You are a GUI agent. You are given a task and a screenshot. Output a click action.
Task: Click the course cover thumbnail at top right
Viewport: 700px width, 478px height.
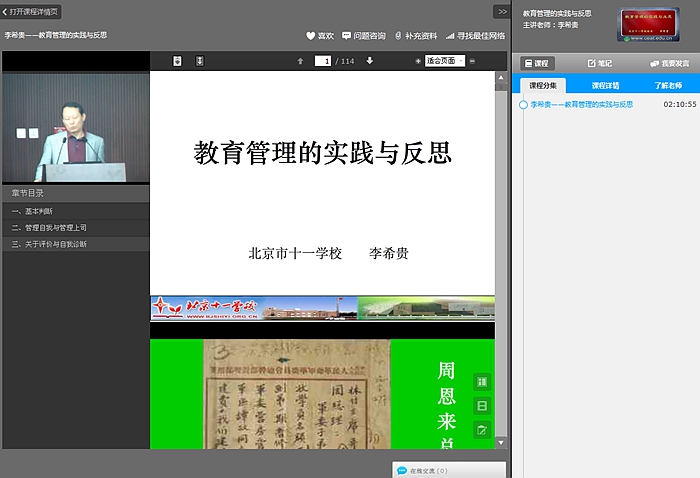pos(648,25)
